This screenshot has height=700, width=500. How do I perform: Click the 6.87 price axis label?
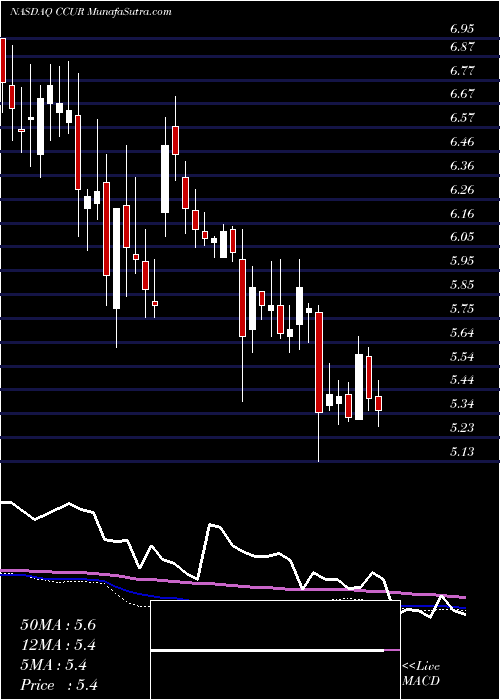(x=462, y=47)
